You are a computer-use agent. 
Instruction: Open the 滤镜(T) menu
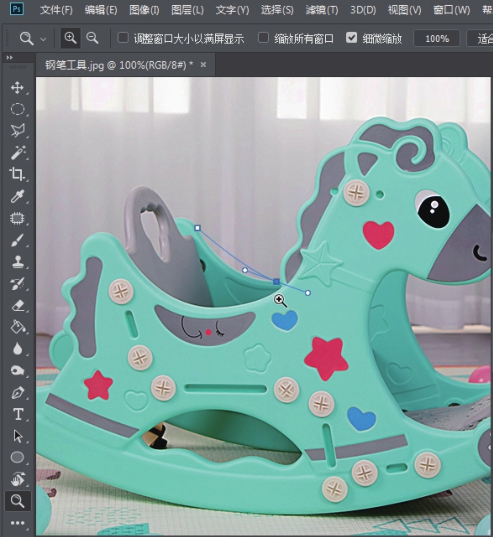tap(322, 10)
